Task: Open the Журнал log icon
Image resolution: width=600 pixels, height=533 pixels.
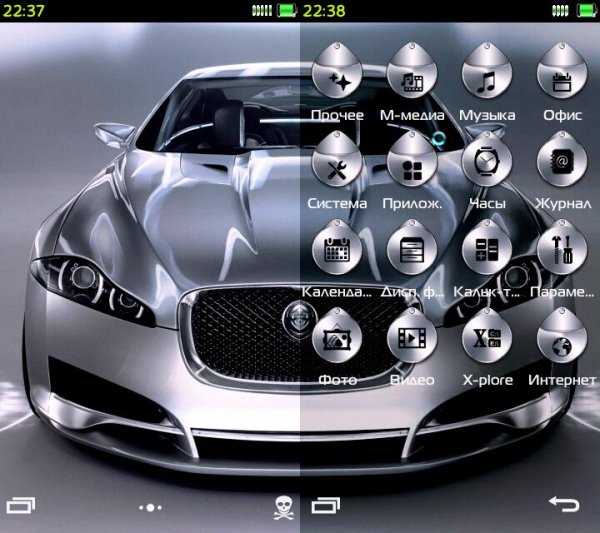Action: tap(562, 159)
